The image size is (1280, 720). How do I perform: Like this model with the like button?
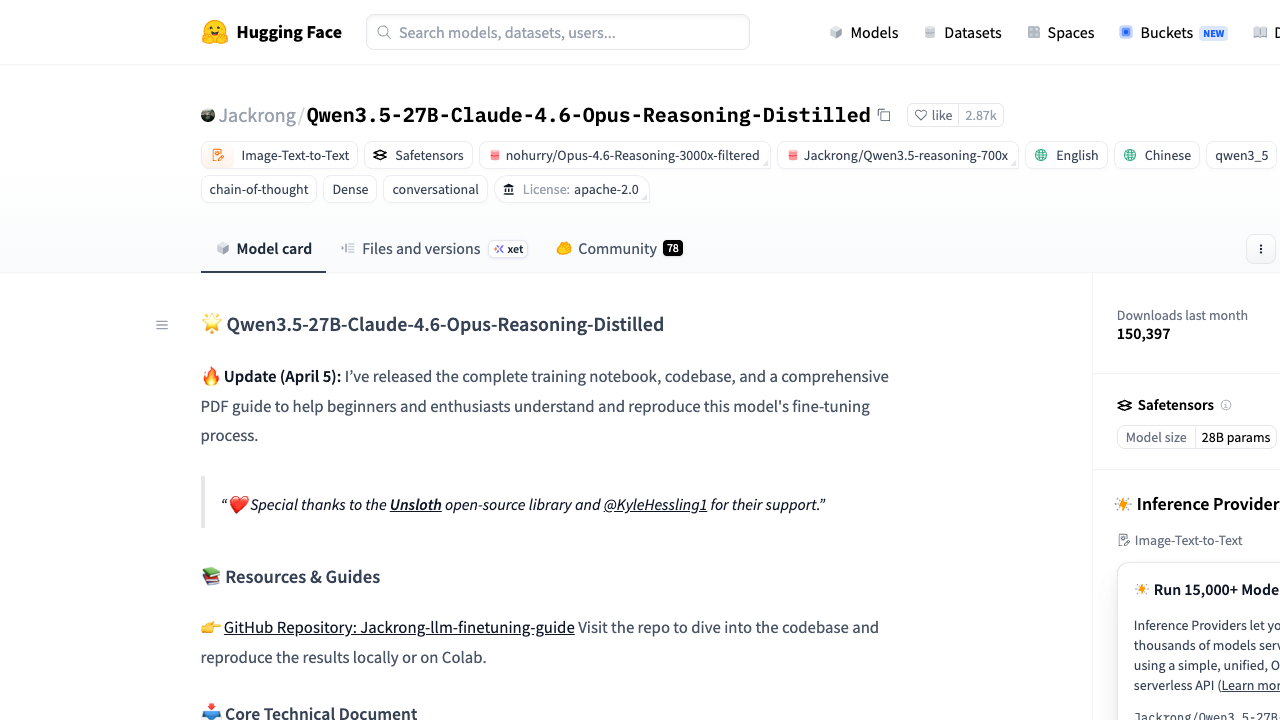[x=933, y=115]
